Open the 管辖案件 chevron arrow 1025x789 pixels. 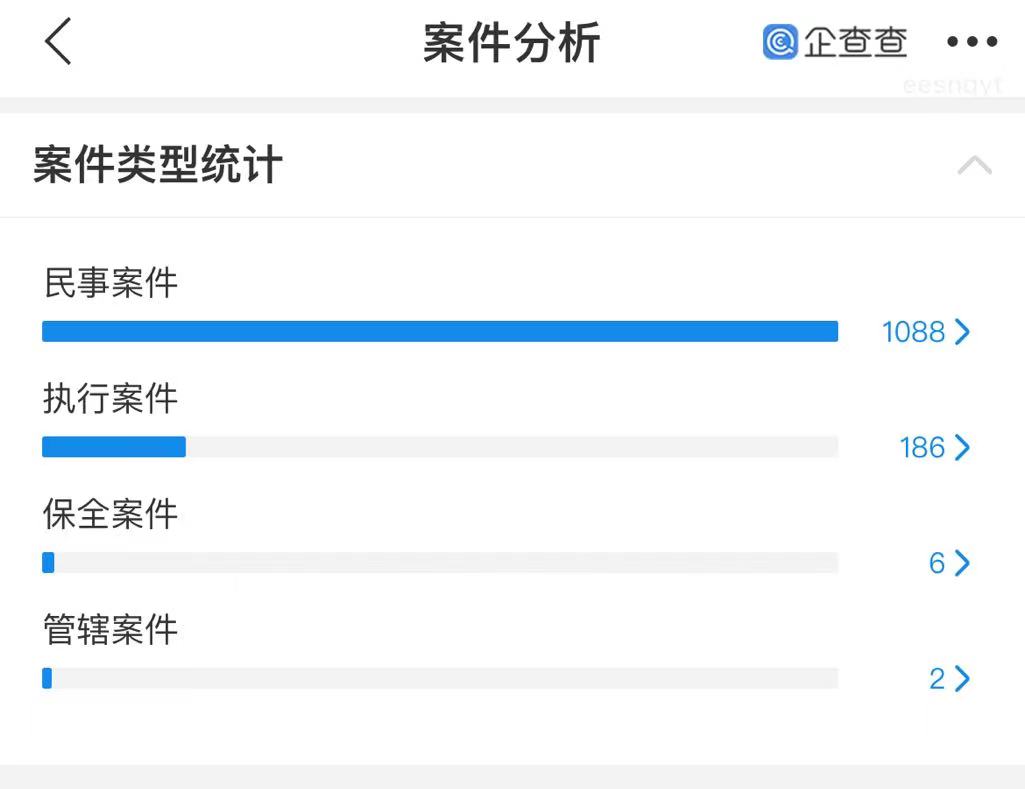[962, 679]
